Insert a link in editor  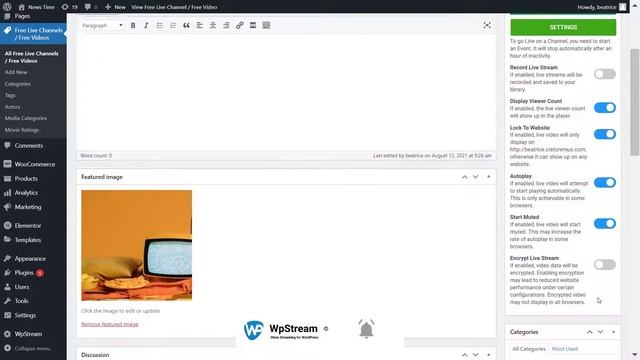click(x=240, y=25)
